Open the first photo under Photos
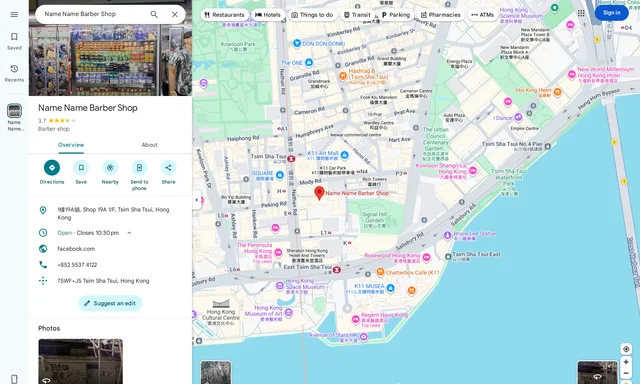640x384 pixels. pos(80,361)
